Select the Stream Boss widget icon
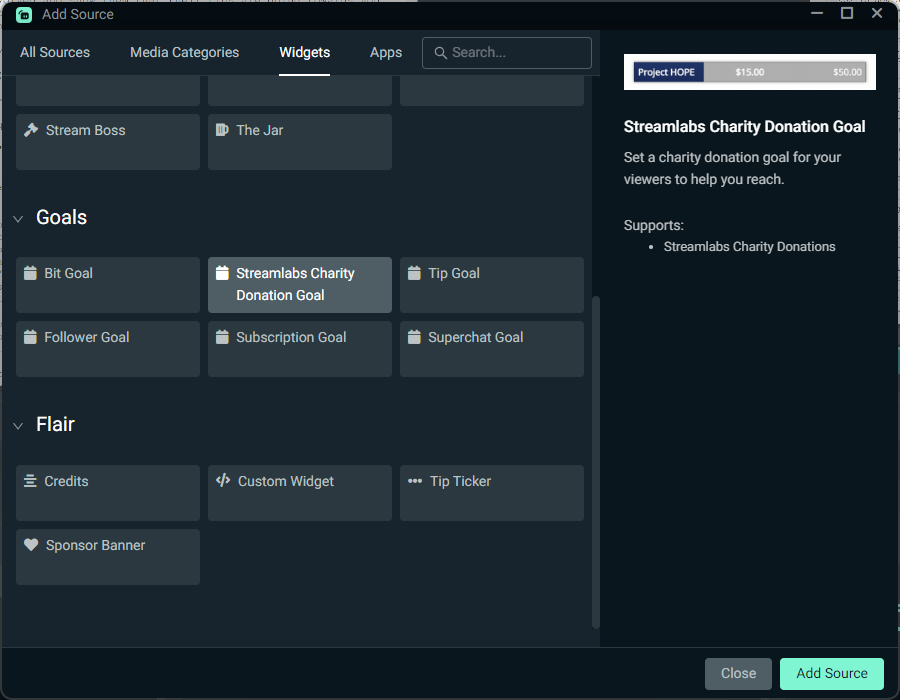Image resolution: width=900 pixels, height=700 pixels. pos(31,130)
